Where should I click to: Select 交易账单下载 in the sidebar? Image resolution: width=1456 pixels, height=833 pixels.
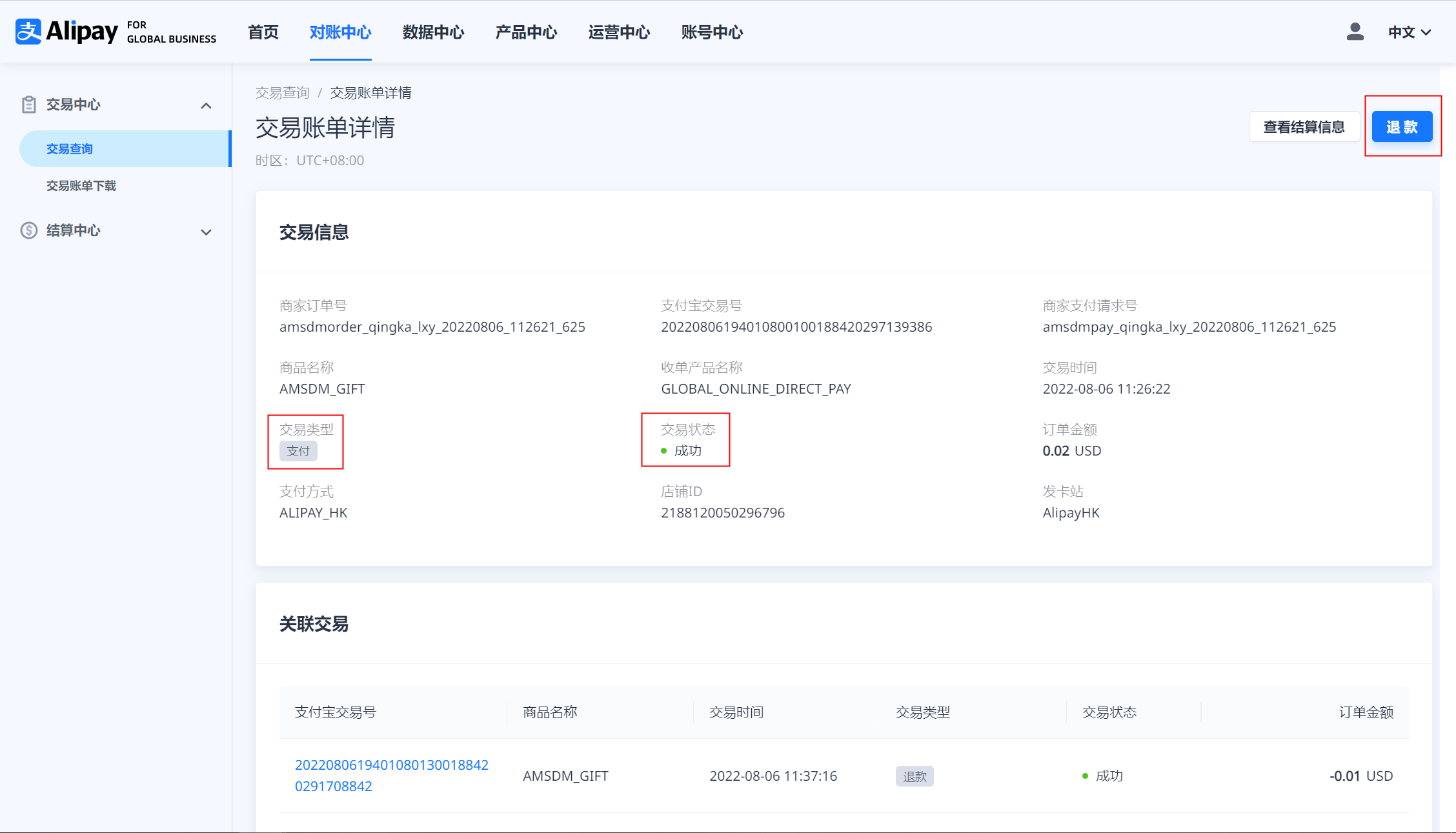click(x=81, y=186)
